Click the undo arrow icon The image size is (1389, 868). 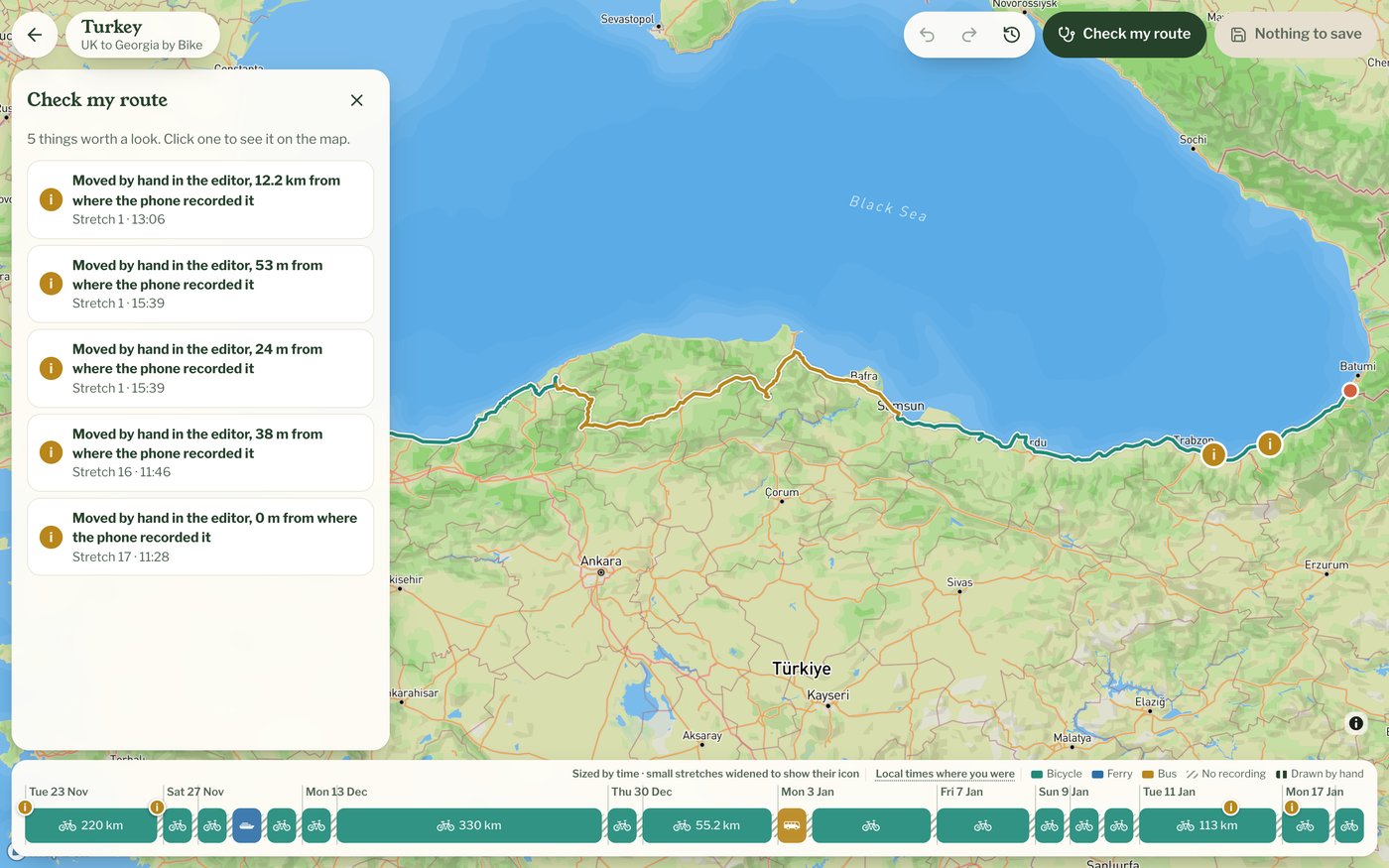point(927,35)
